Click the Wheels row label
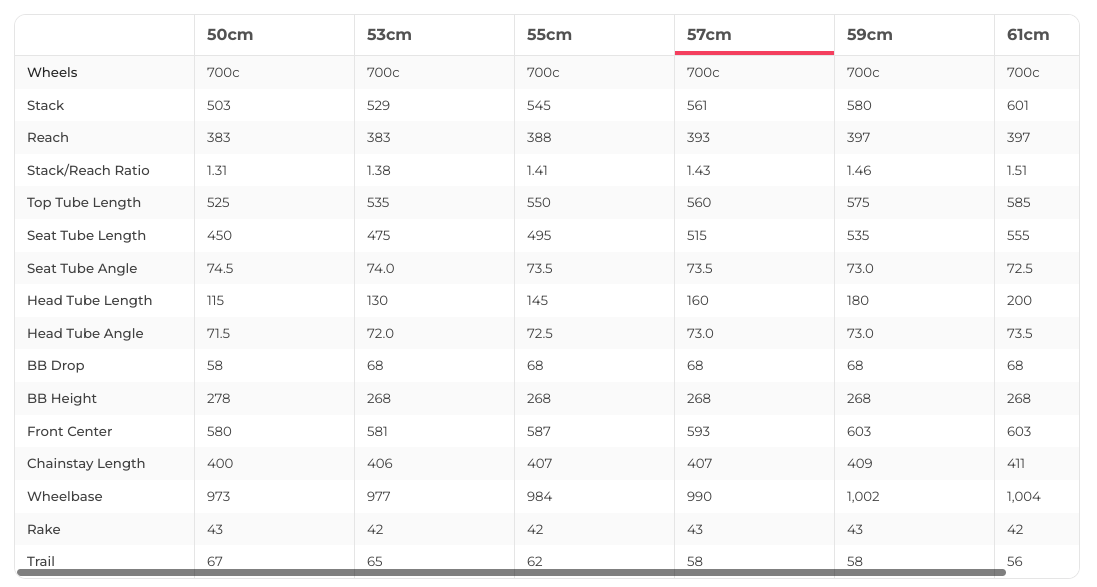The image size is (1097, 587). click(x=52, y=73)
